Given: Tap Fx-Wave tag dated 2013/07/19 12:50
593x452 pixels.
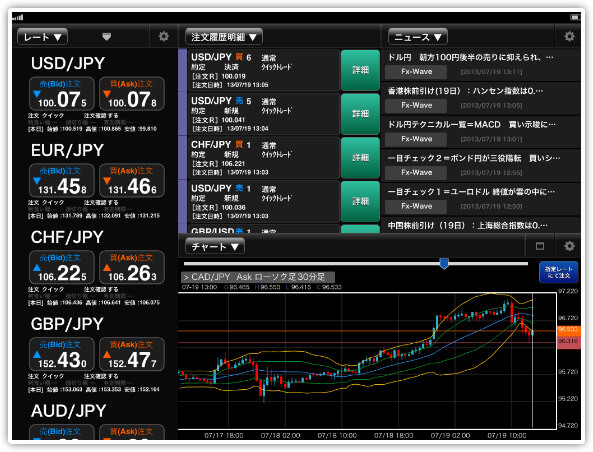Looking at the screenshot, I should coord(416,207).
